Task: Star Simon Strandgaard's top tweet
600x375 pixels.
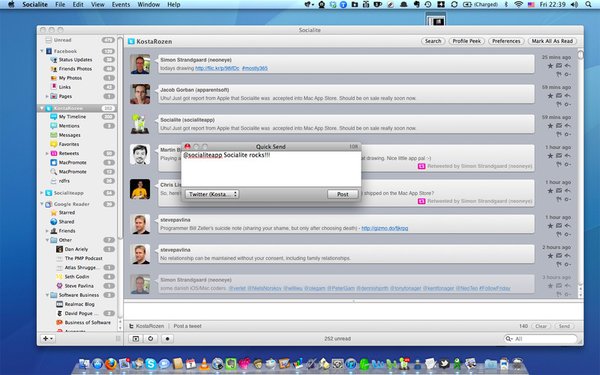Action: [550, 66]
